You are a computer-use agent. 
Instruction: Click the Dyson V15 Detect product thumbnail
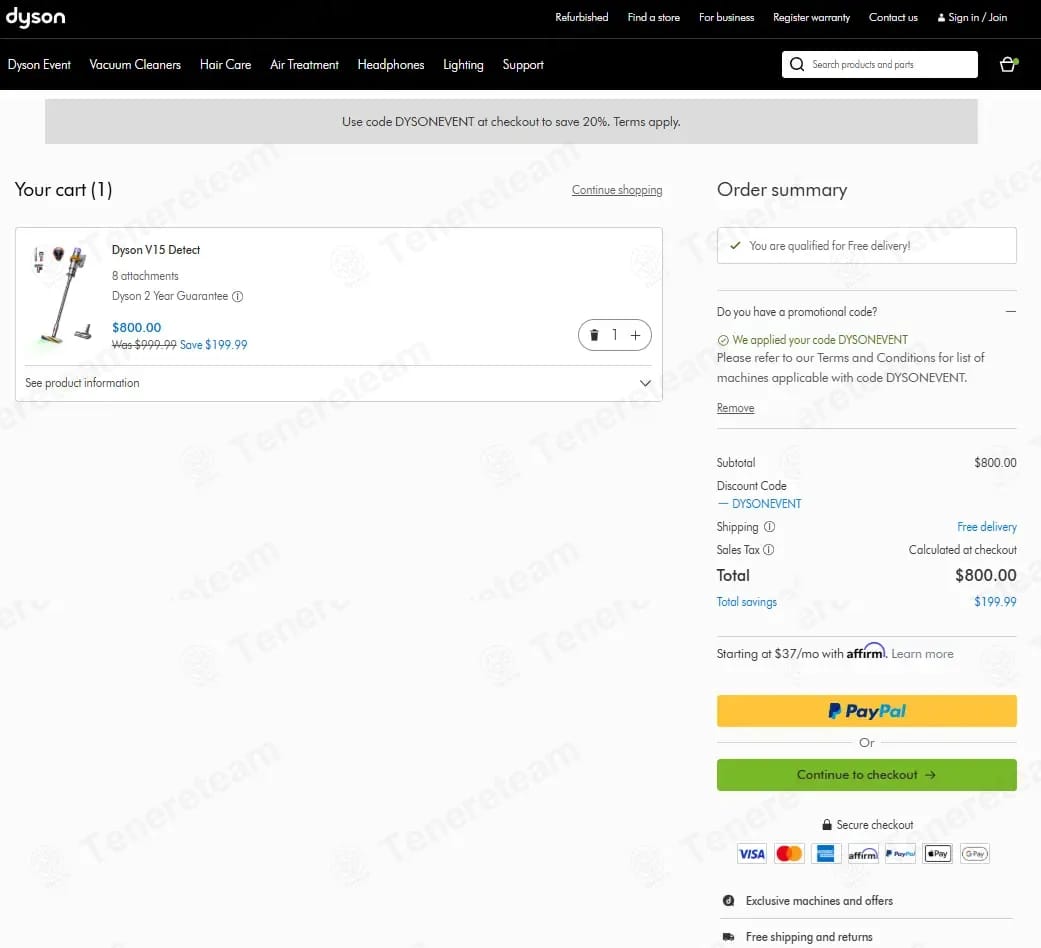tap(62, 295)
